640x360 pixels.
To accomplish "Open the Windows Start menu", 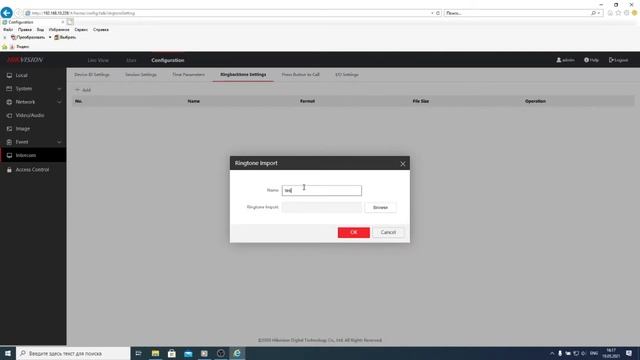I will tap(8, 353).
